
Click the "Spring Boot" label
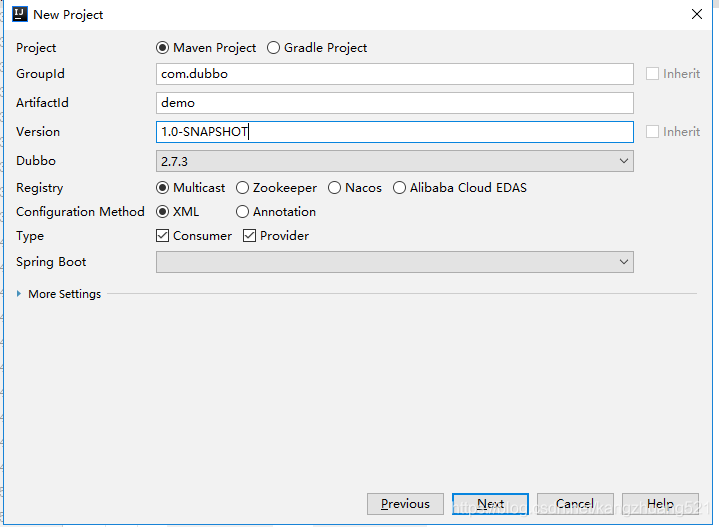click(51, 262)
